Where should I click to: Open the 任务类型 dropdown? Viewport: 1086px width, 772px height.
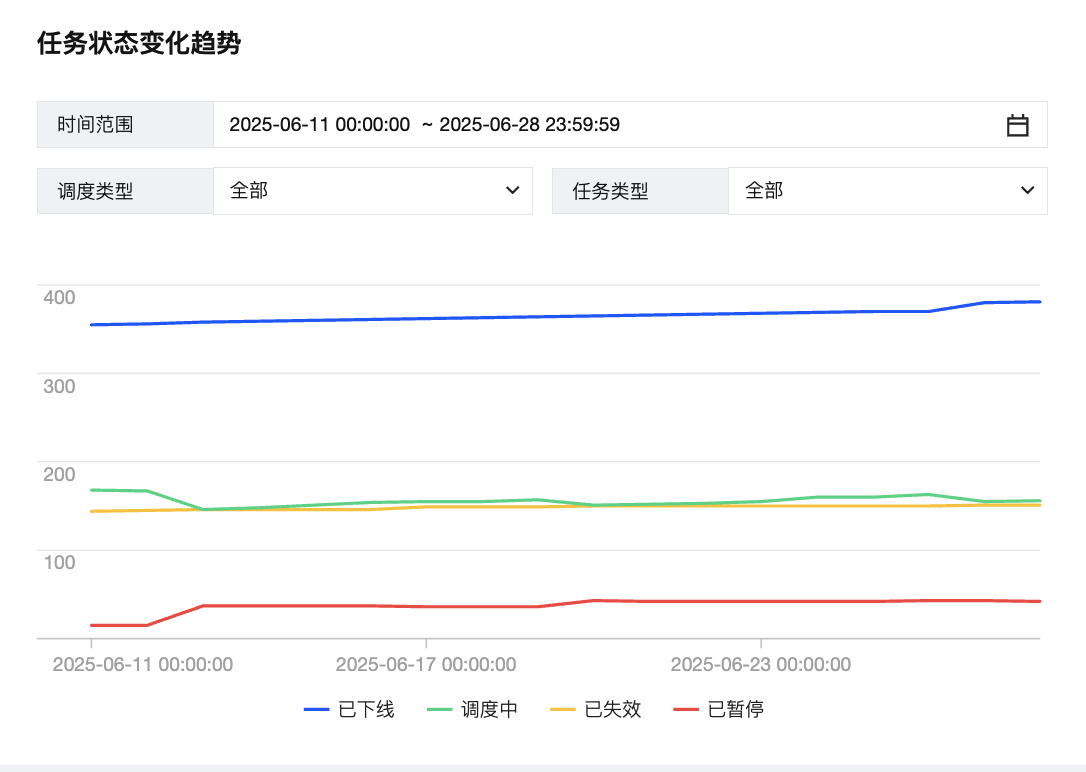point(887,190)
